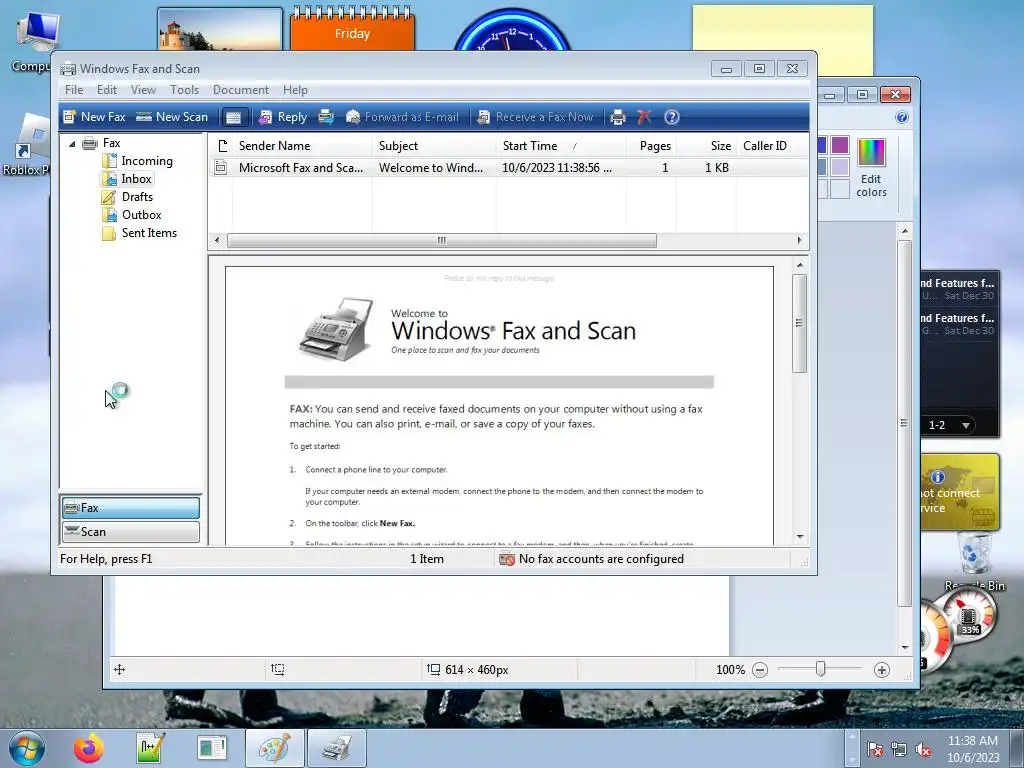Sort by Pages column header
Screen dimensions: 1024x768
pos(651,146)
